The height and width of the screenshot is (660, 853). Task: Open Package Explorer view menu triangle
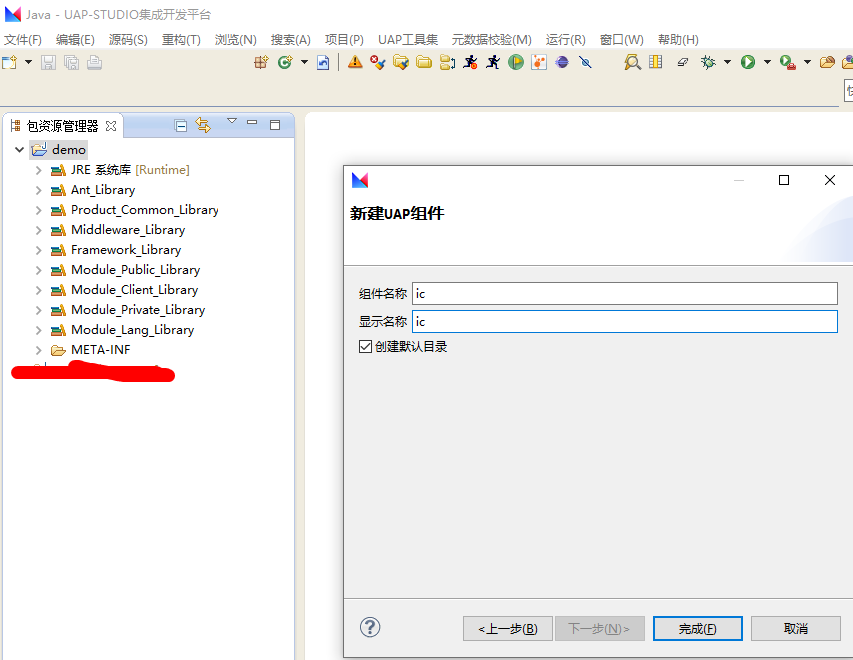[232, 121]
